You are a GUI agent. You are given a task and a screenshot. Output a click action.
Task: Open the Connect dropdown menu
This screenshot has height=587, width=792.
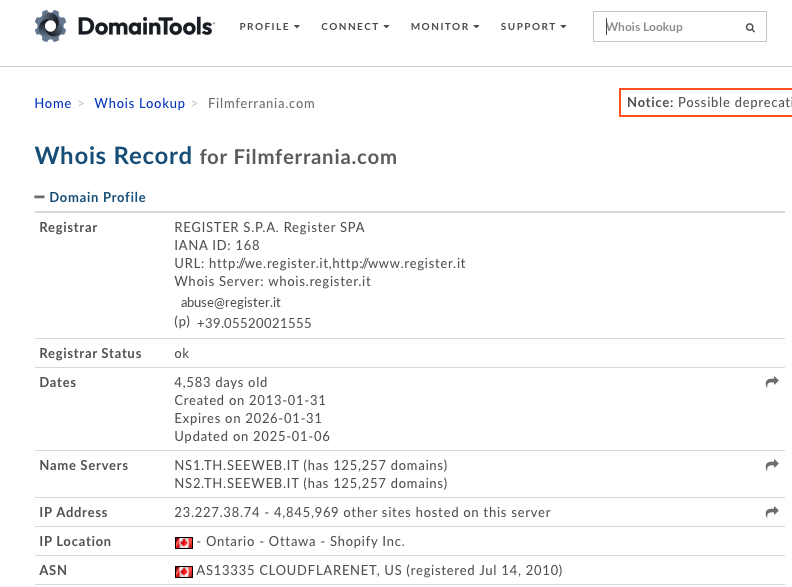(x=355, y=26)
